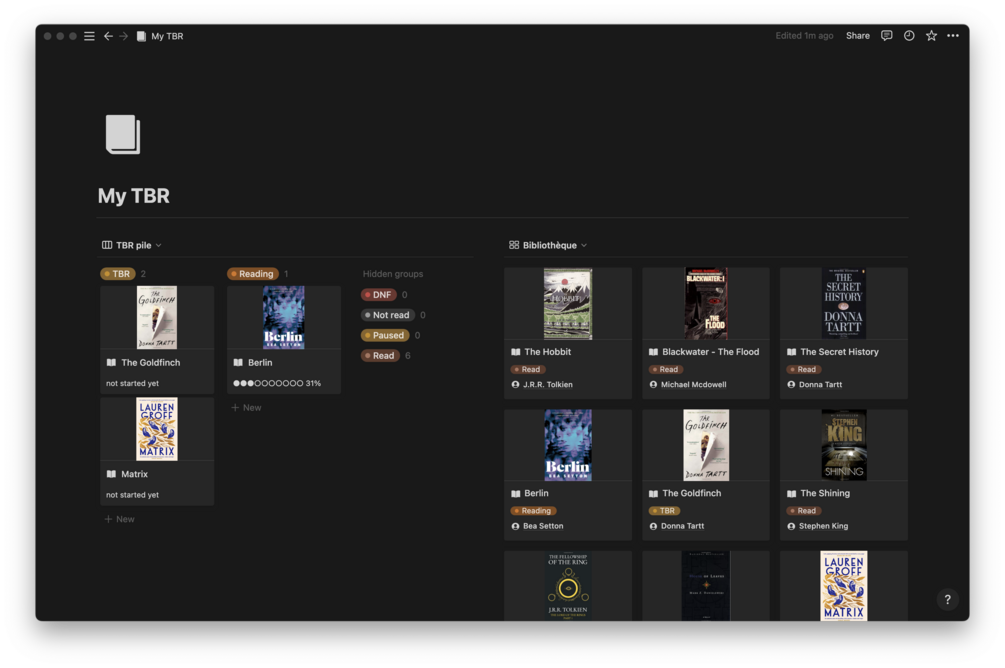Click the TBR tag on The Goldfinch gallery card
The image size is (1005, 668).
[x=664, y=511]
